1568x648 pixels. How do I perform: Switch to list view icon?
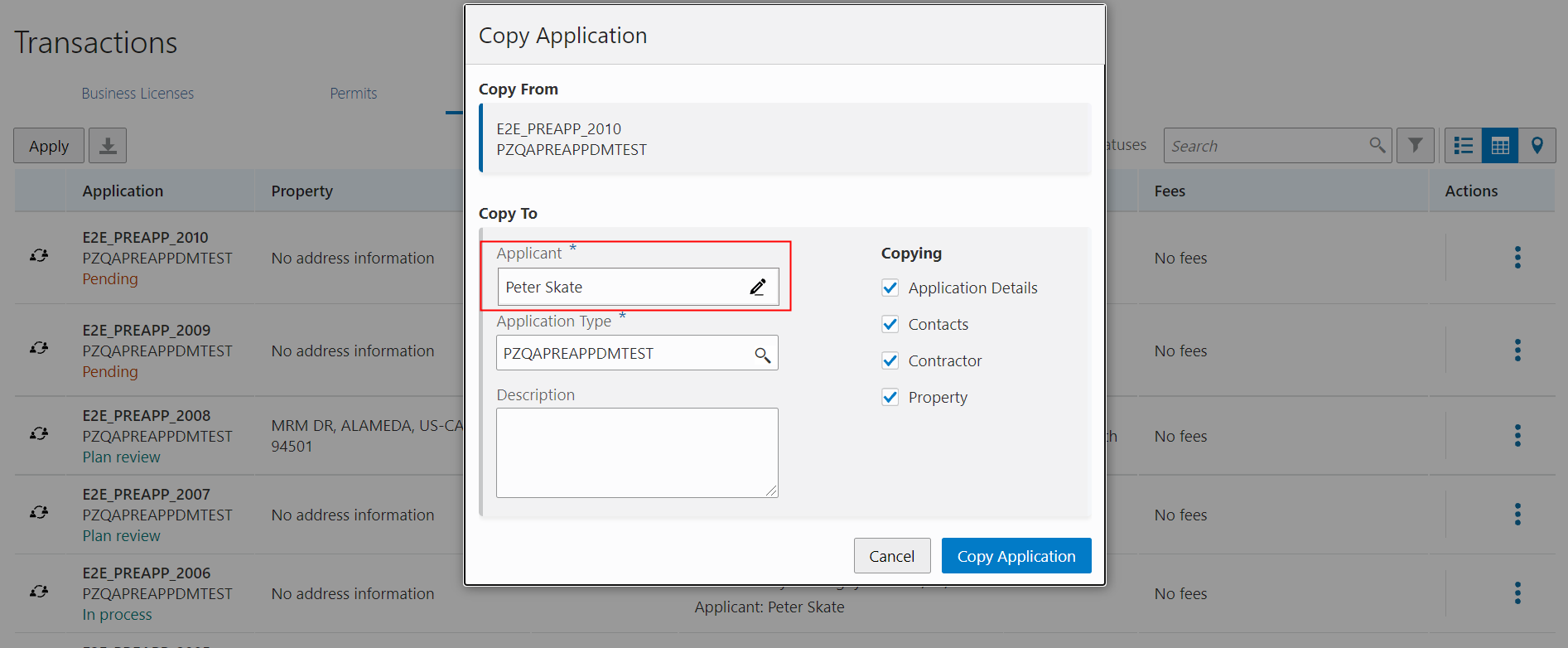pos(1464,146)
